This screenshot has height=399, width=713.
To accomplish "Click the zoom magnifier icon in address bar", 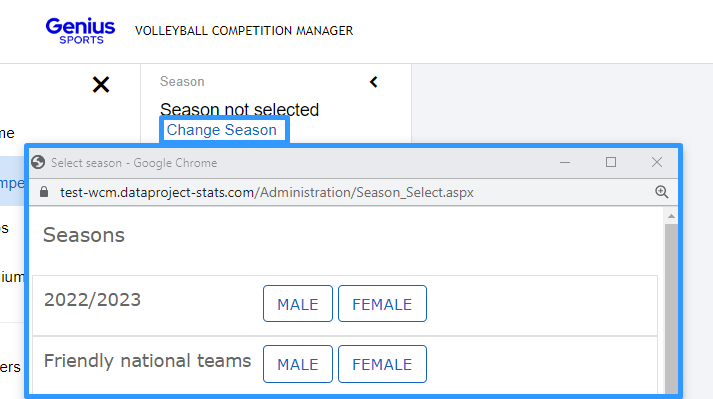I will pos(662,192).
